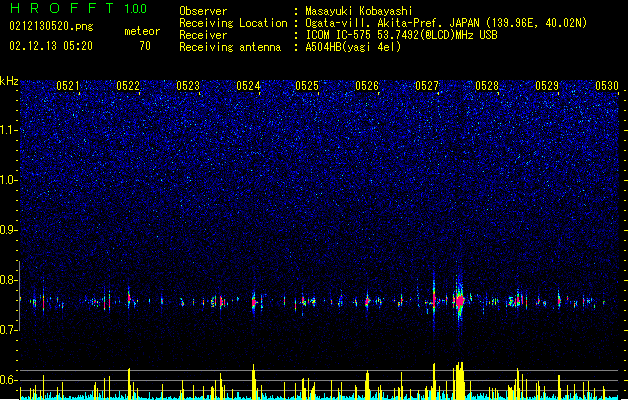
Task: Click the "Receiving Location" label
Action: [233, 23]
